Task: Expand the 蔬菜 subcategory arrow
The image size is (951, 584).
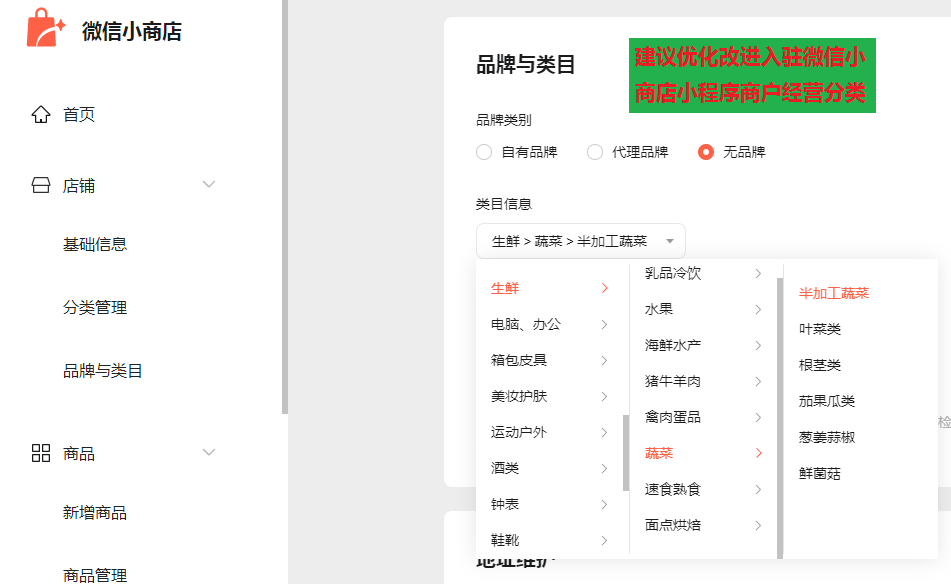Action: [759, 453]
